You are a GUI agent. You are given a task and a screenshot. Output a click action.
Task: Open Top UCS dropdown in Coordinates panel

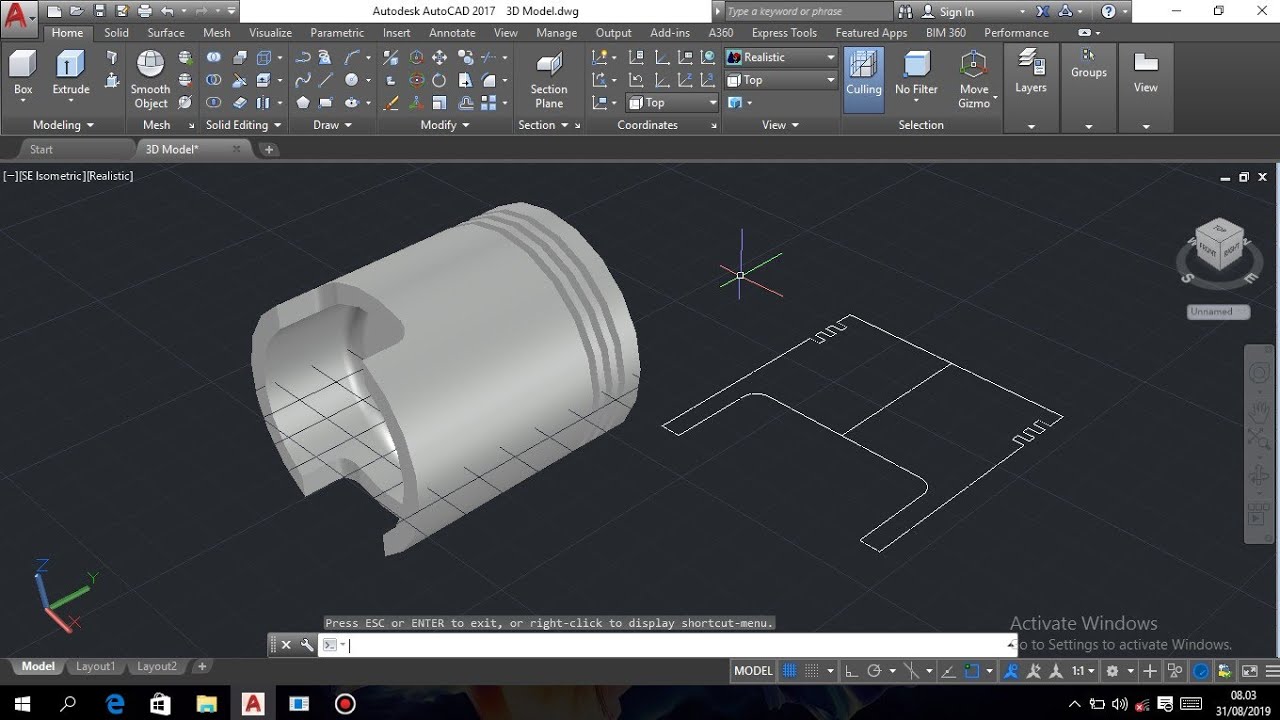coord(673,102)
